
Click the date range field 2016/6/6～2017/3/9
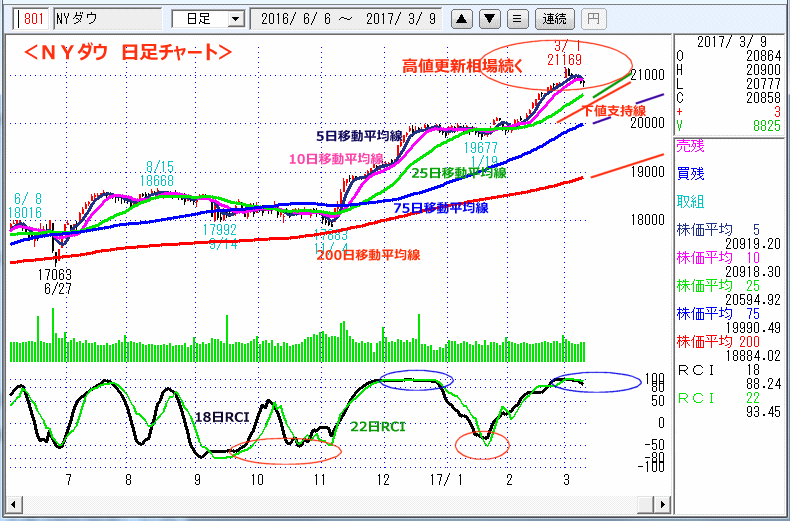345,18
